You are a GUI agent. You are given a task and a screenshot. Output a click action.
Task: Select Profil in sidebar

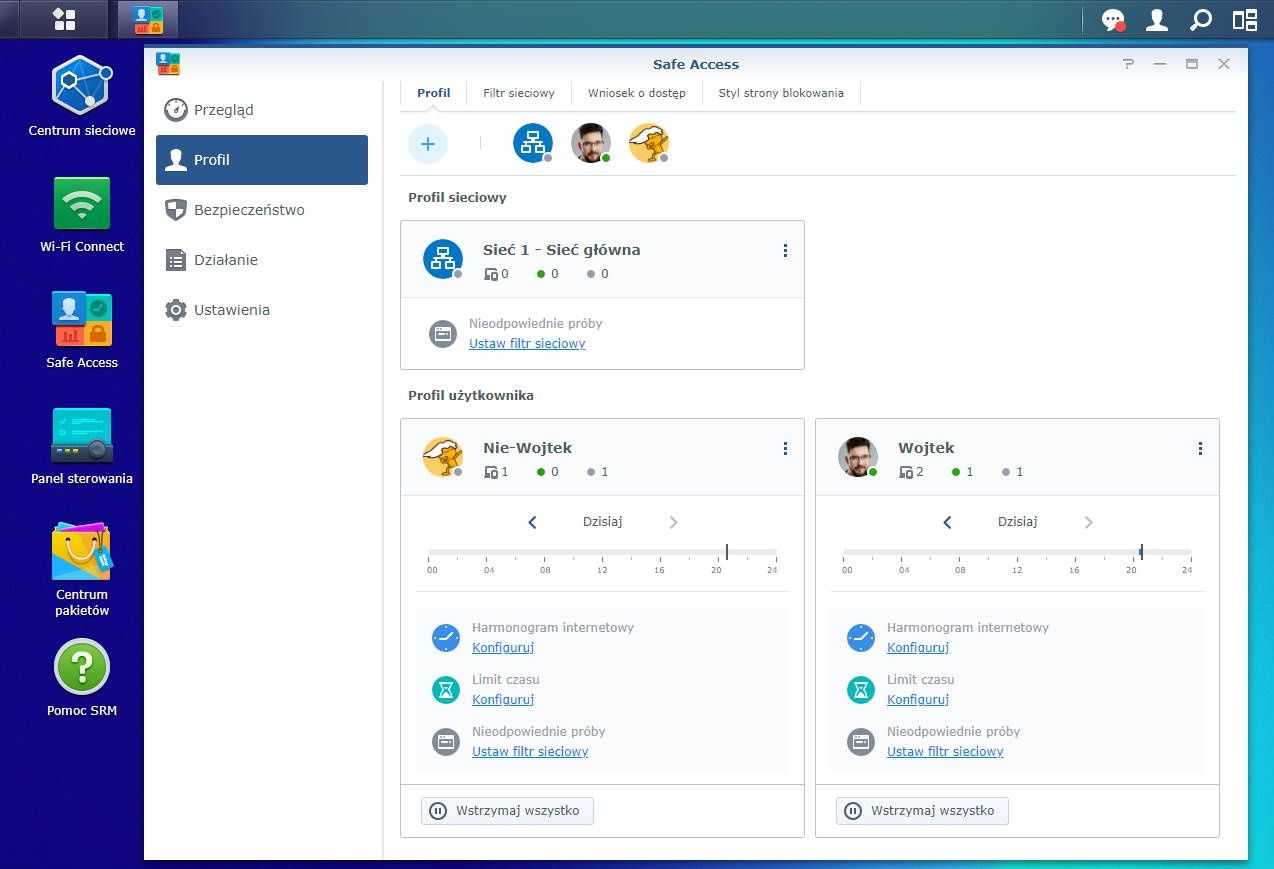pyautogui.click(x=262, y=160)
